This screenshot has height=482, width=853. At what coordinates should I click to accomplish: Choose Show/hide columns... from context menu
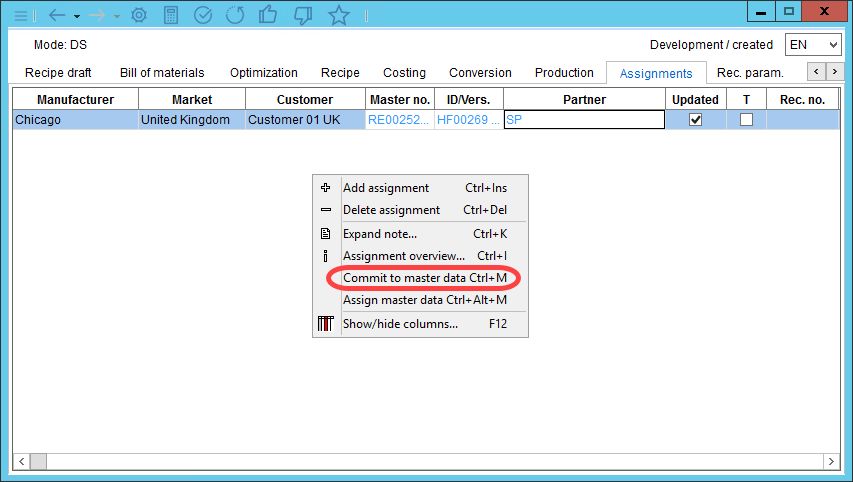click(421, 324)
